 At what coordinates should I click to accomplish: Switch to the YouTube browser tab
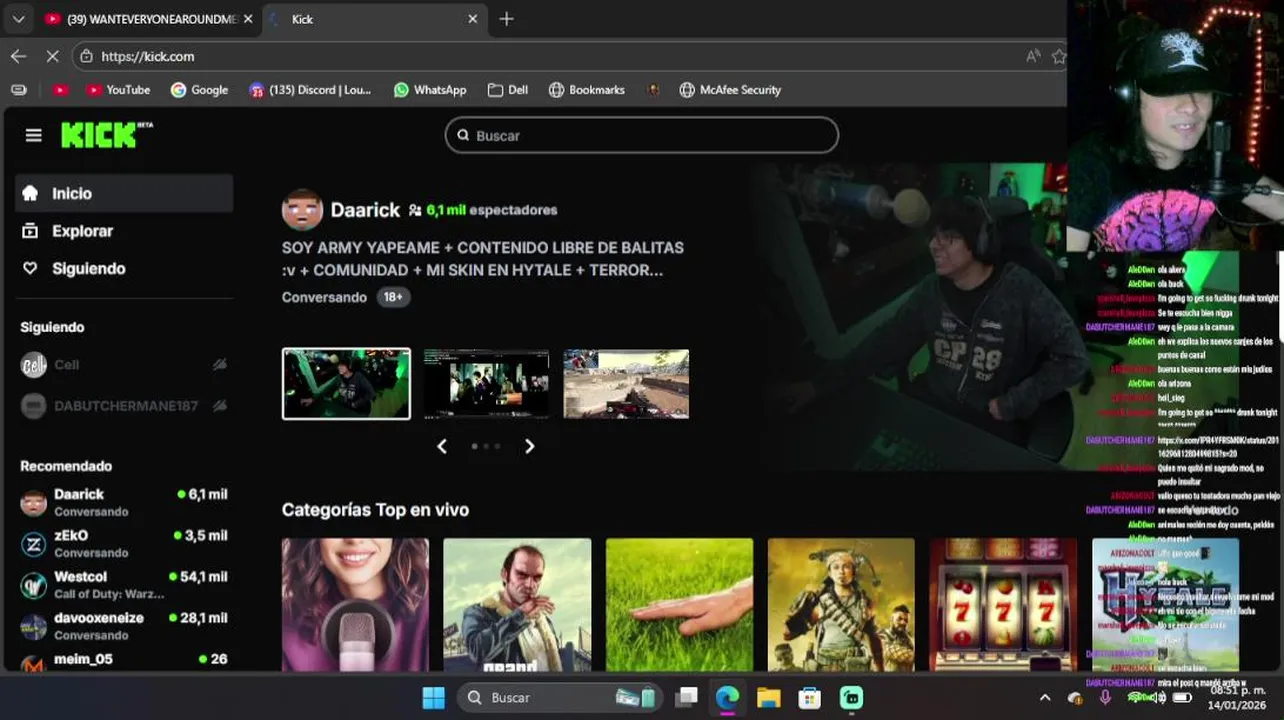(x=148, y=19)
